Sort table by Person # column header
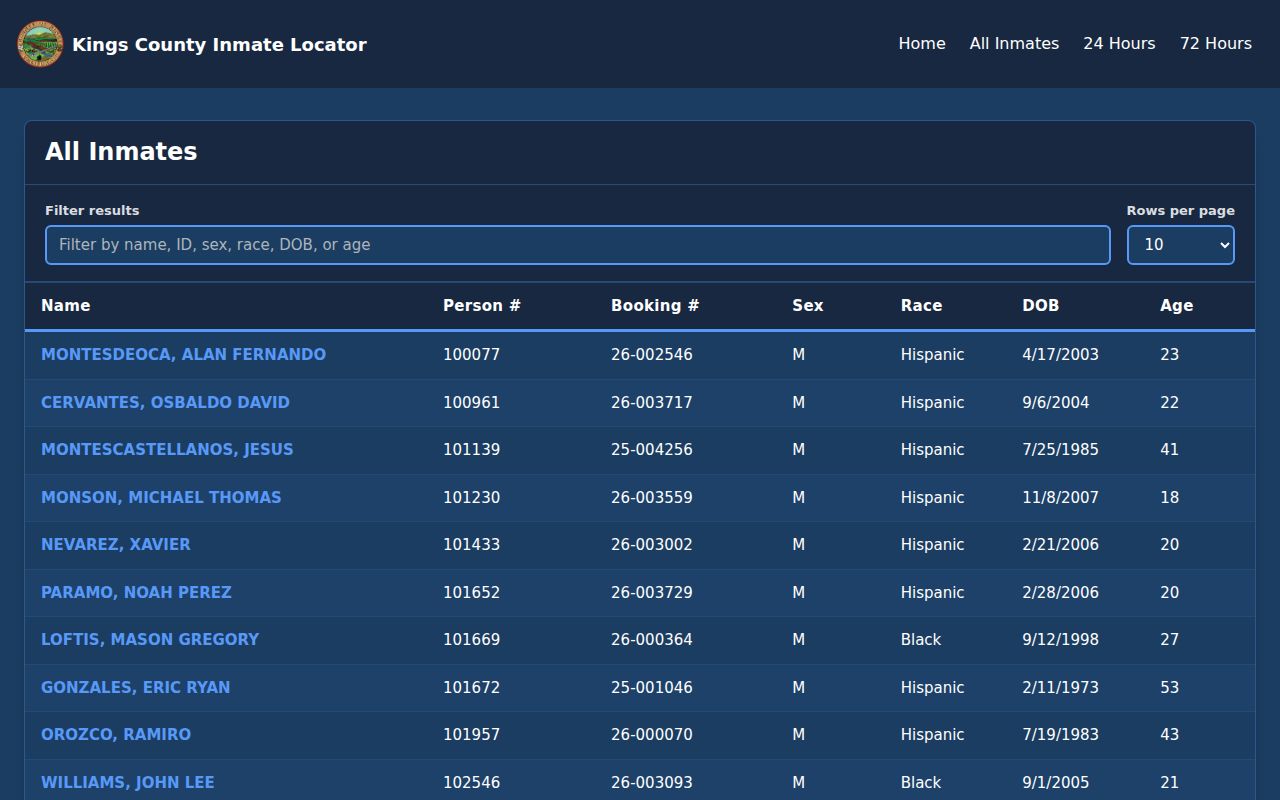 482,306
